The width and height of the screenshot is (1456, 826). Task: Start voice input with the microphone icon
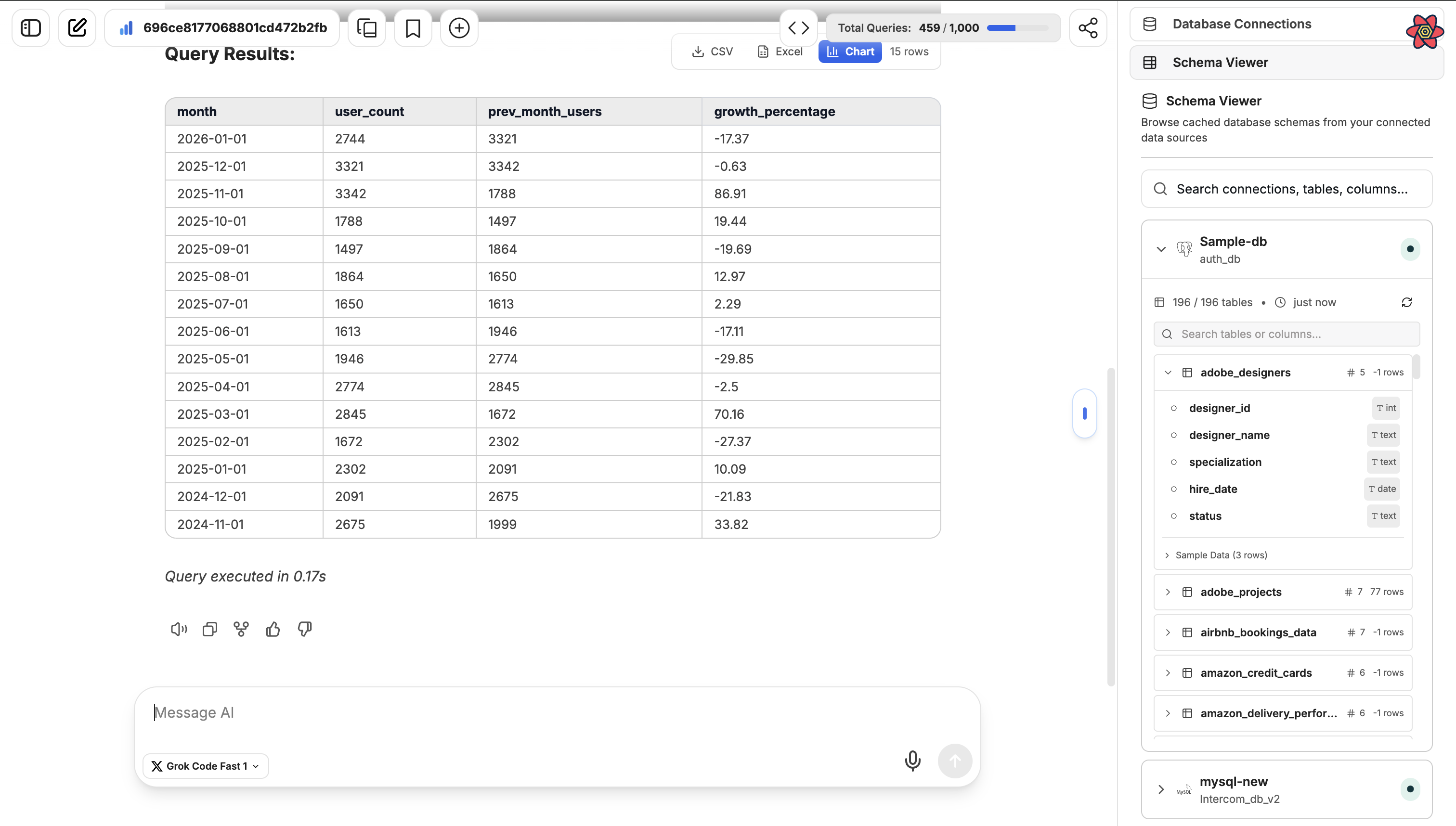click(x=912, y=761)
